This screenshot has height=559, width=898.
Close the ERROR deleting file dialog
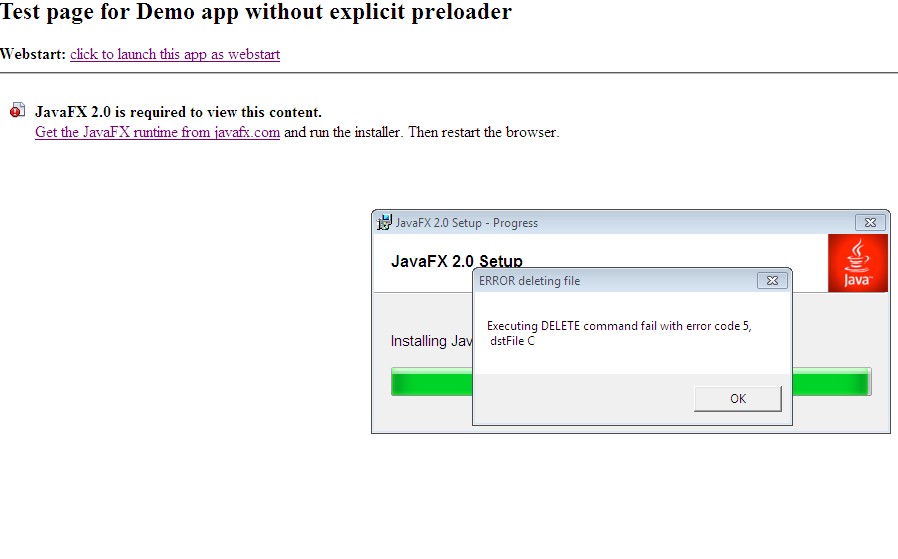click(772, 281)
